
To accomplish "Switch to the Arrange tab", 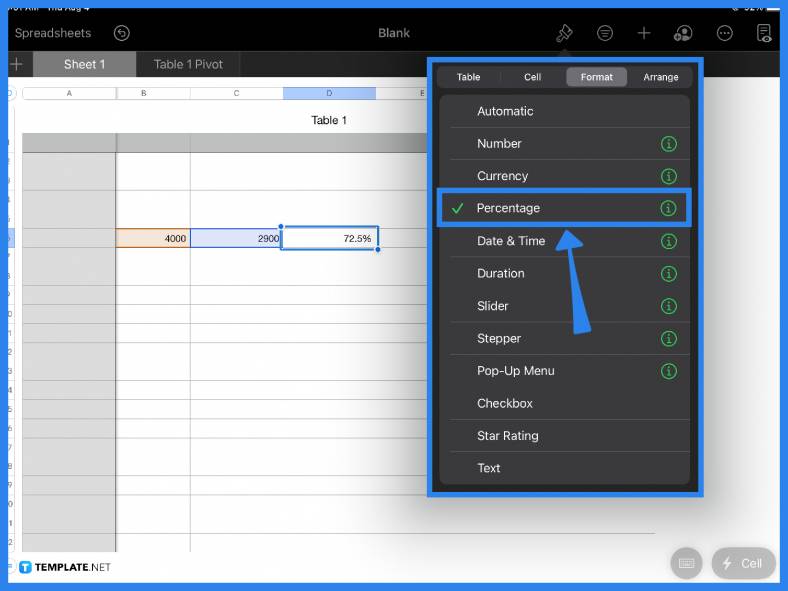I will click(x=660, y=77).
